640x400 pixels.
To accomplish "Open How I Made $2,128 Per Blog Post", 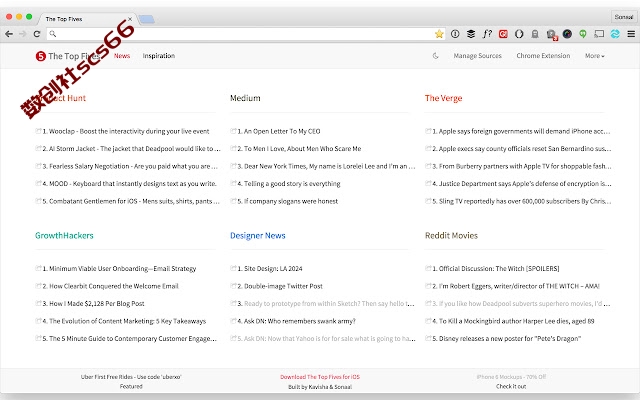I will 93,304.
